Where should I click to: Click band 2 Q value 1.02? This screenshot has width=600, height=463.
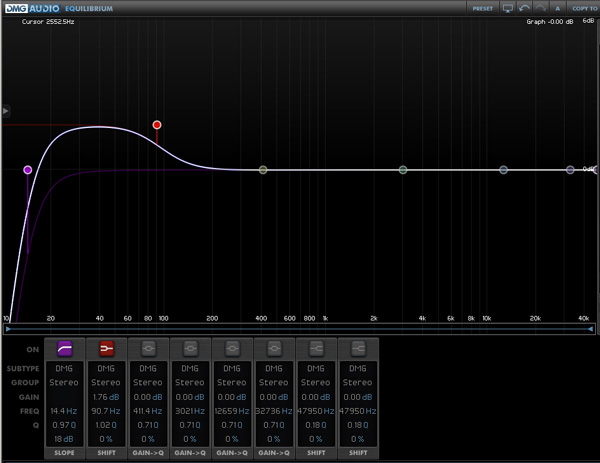106,425
